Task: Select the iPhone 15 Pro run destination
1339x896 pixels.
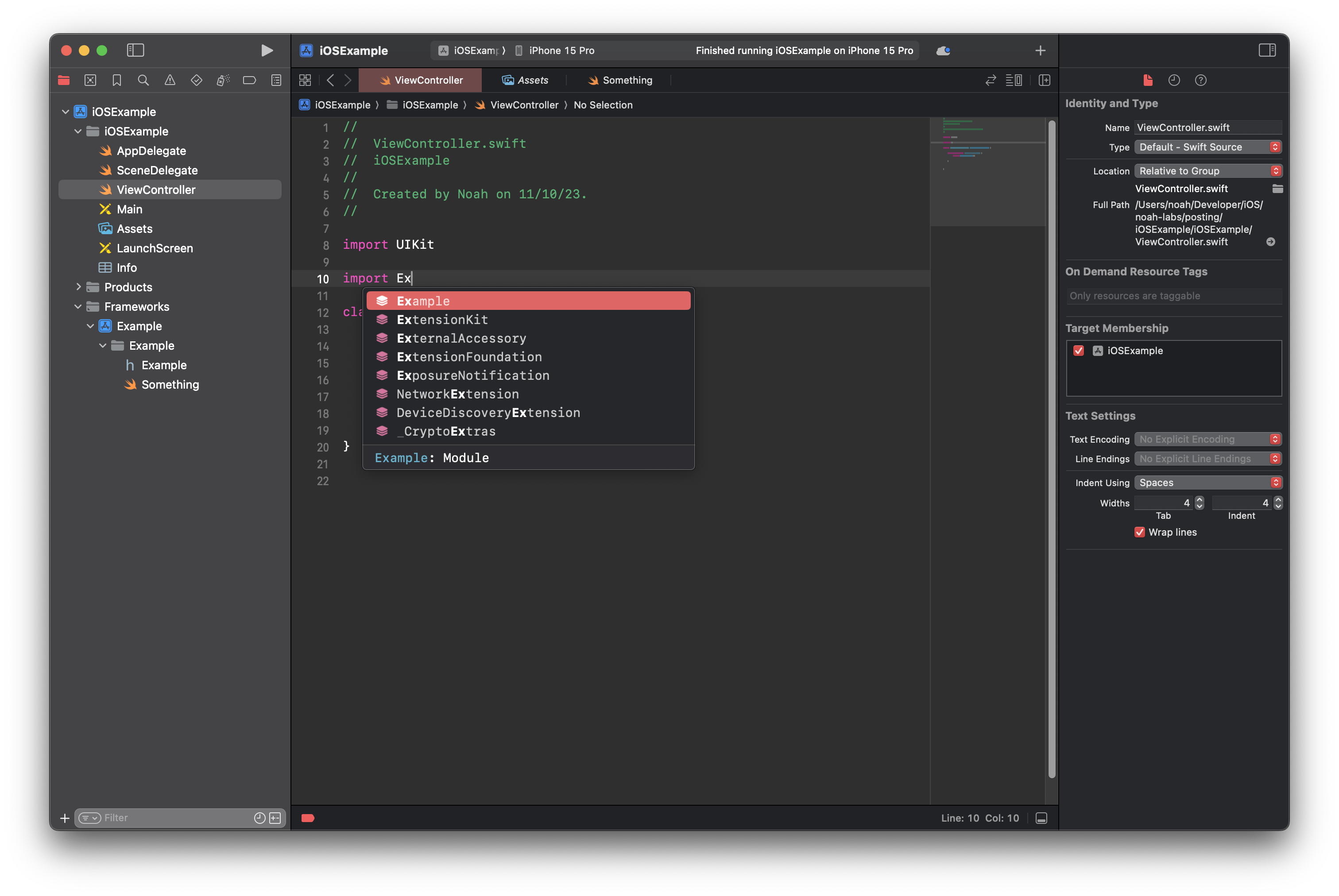Action: tap(555, 51)
